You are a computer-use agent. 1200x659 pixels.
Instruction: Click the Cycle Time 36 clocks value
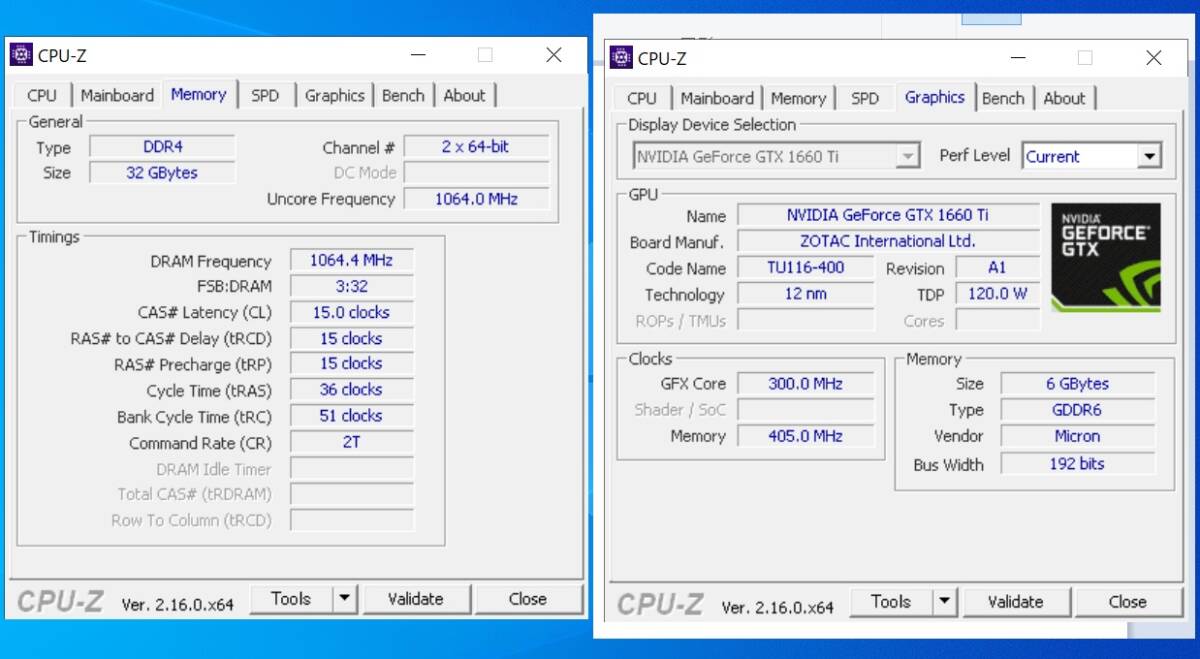click(x=351, y=390)
